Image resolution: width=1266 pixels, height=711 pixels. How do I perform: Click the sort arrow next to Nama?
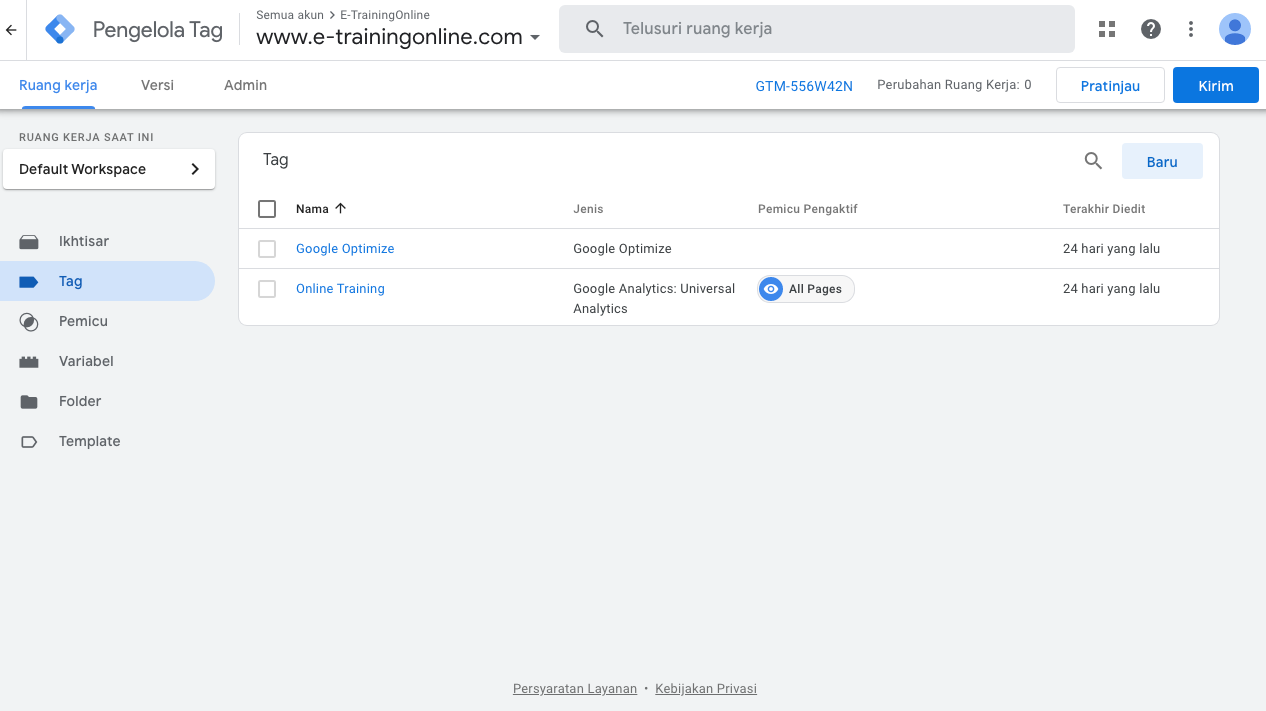pyautogui.click(x=340, y=208)
